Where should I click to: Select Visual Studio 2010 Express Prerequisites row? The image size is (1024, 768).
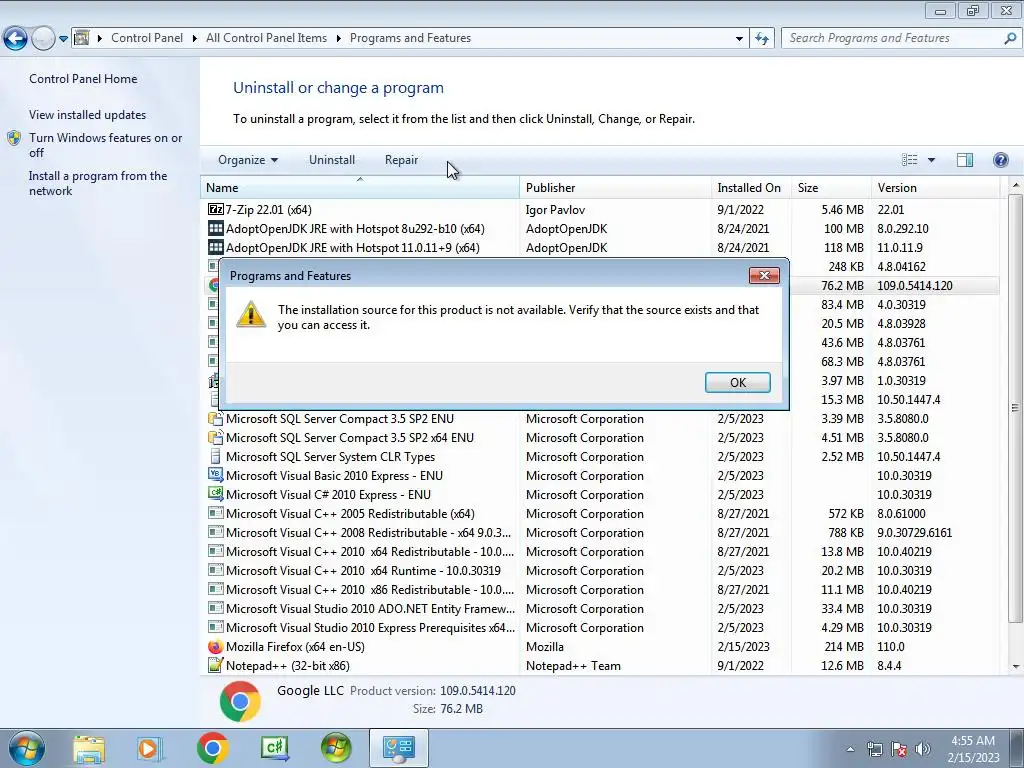600,628
